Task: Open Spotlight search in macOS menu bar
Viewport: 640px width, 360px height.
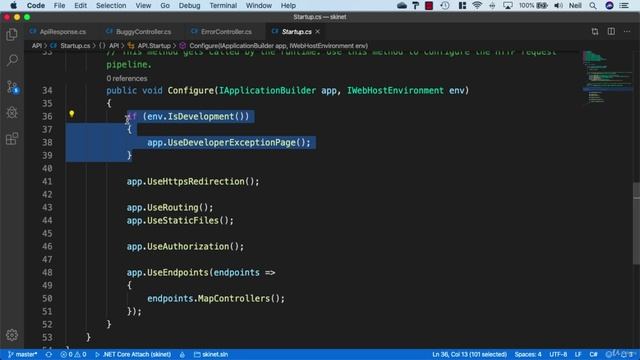Action: [x=593, y=5]
